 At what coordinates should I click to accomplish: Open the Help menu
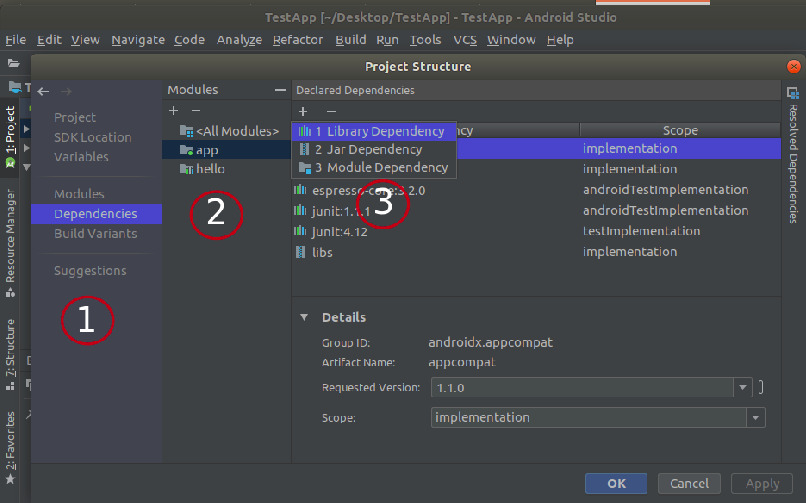[560, 40]
